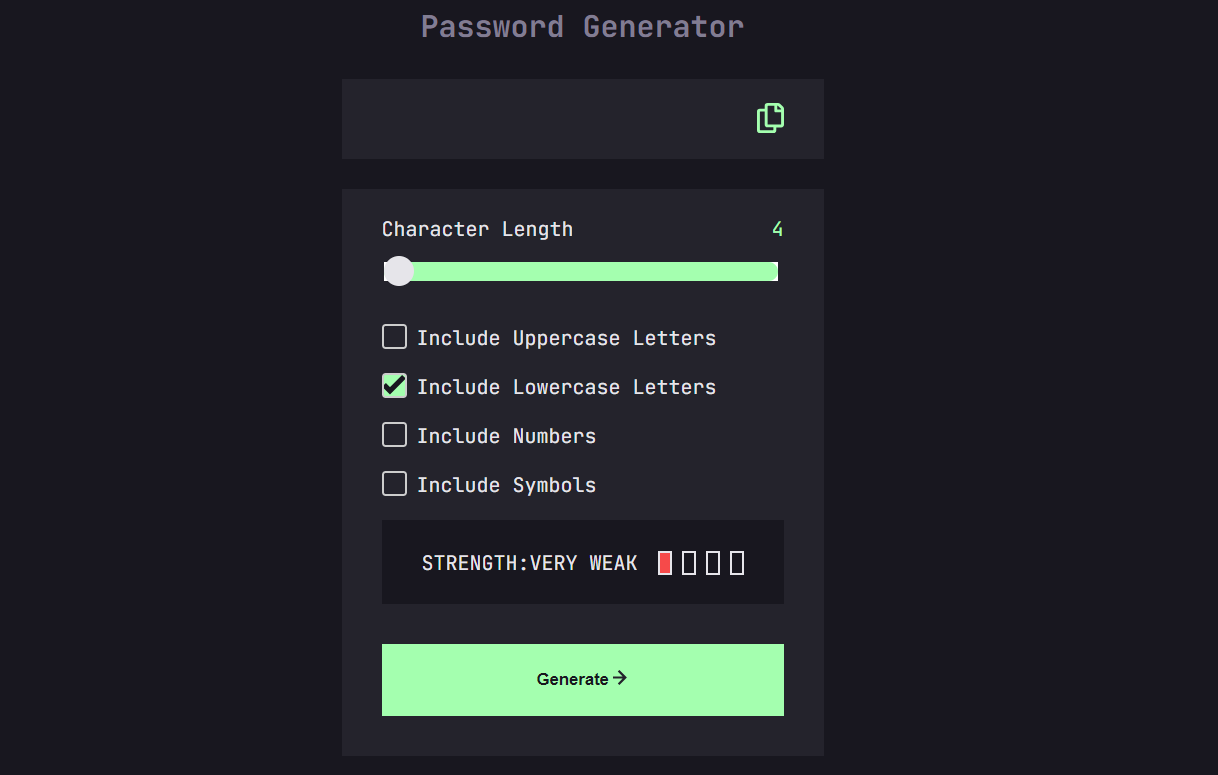The height and width of the screenshot is (775, 1218).
Task: Select the copy document icon in password box
Action: pyautogui.click(x=770, y=117)
